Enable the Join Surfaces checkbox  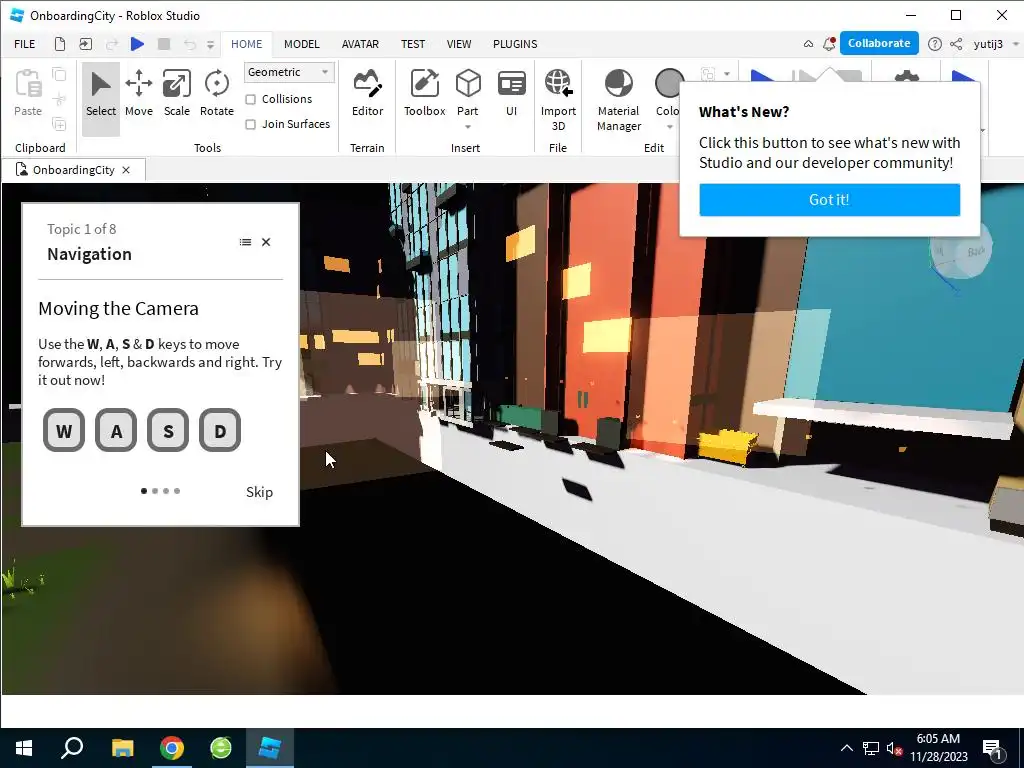[x=251, y=124]
